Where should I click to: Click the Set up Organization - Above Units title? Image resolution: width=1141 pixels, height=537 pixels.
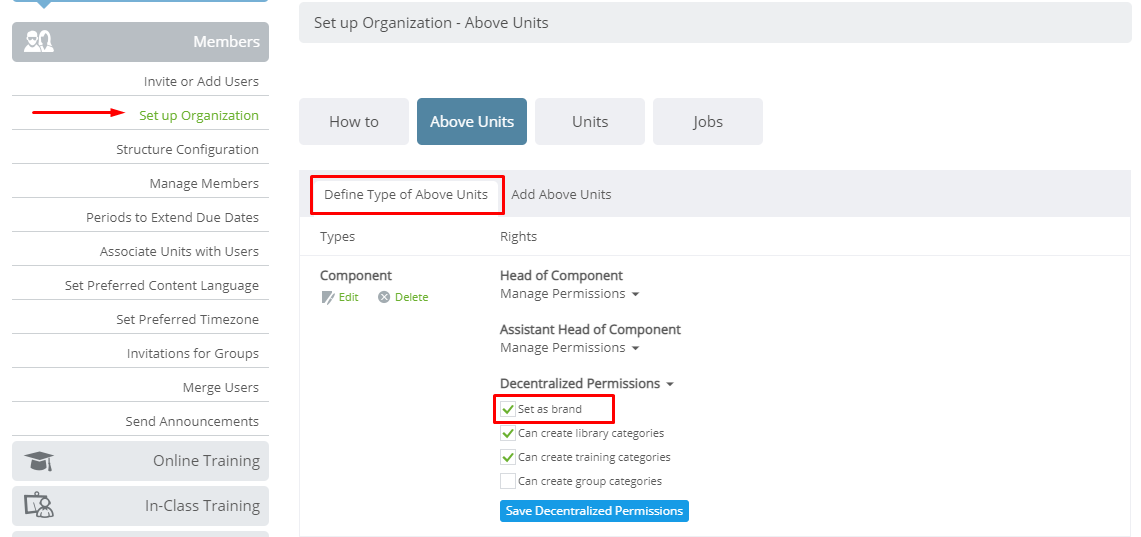pyautogui.click(x=431, y=23)
